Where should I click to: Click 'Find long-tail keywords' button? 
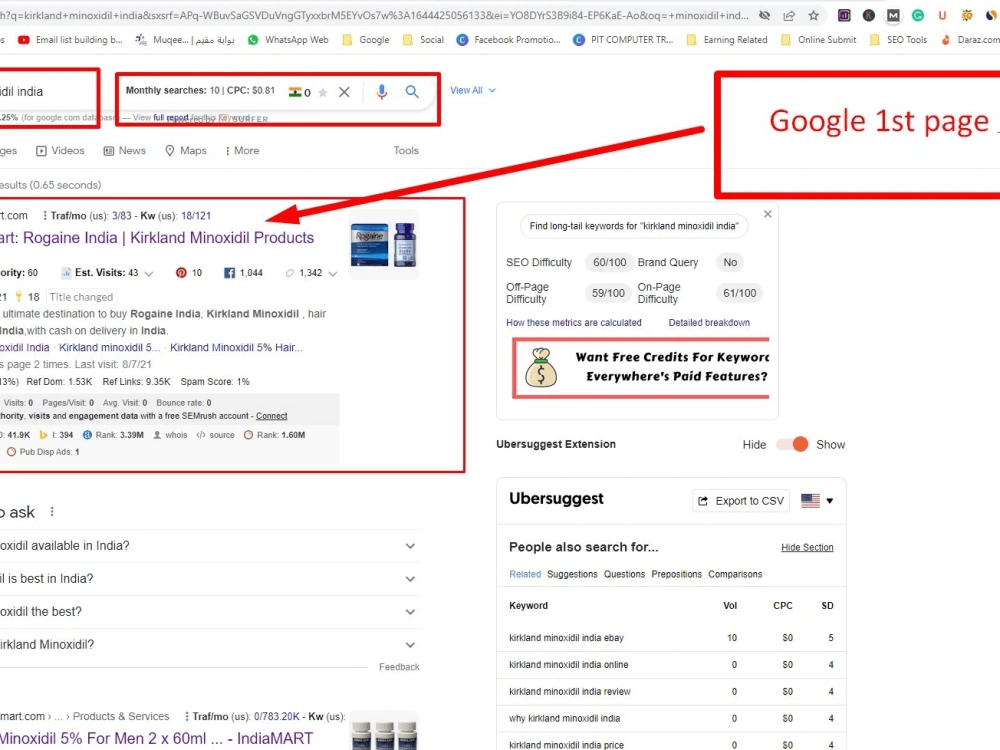634,226
